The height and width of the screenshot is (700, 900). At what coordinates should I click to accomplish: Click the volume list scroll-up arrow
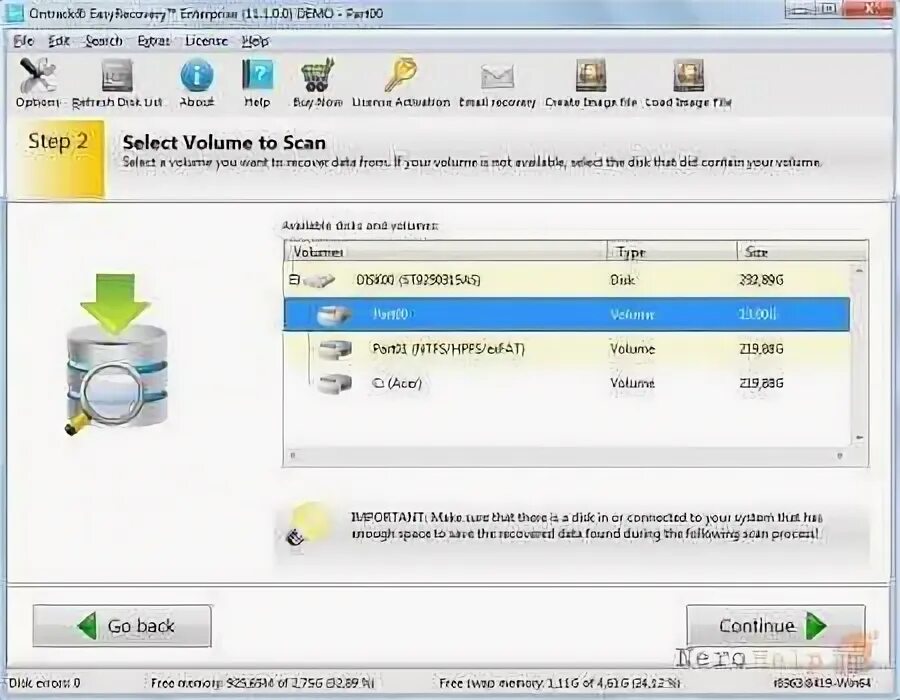coord(859,270)
